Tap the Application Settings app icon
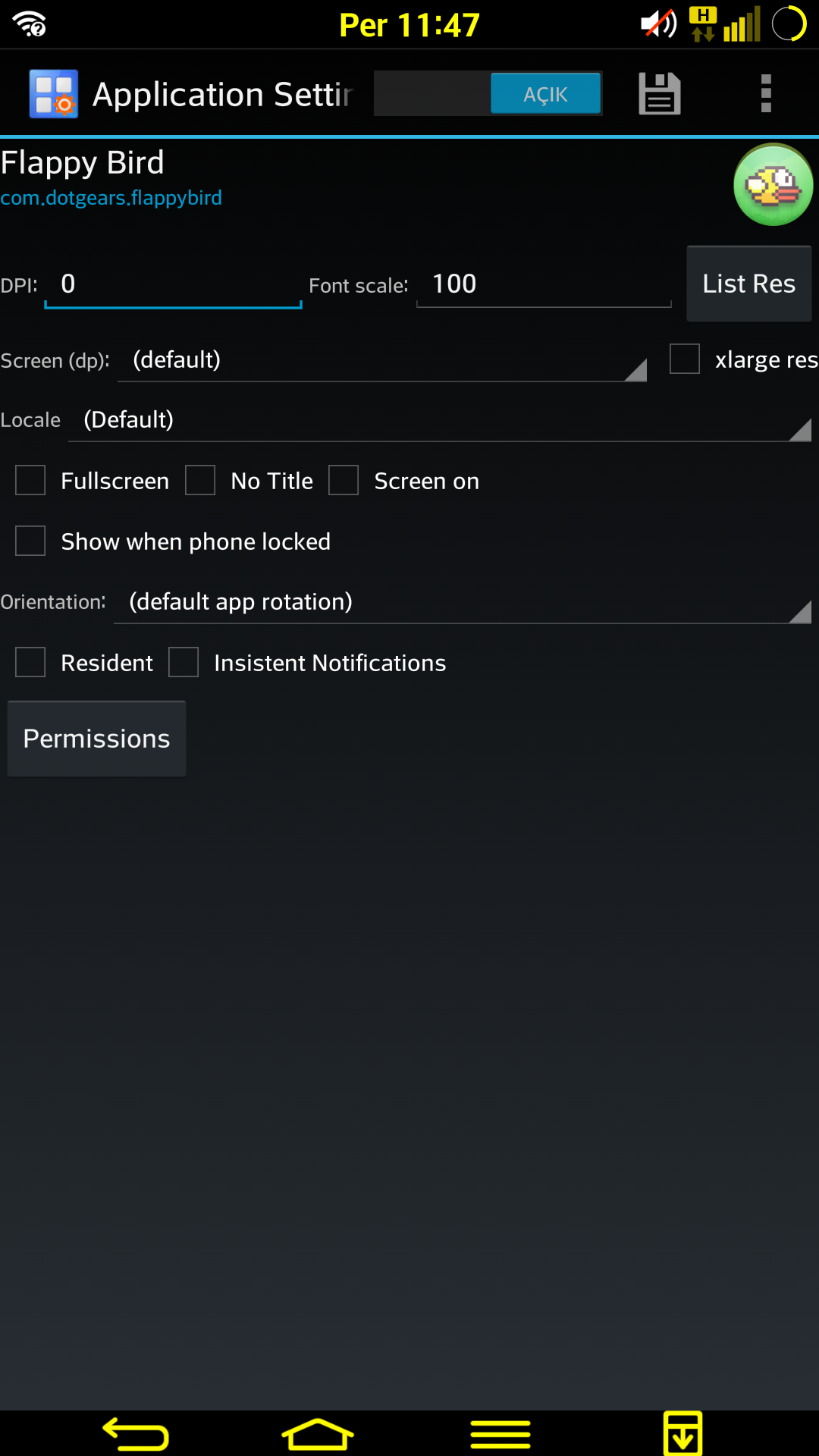 [x=53, y=94]
